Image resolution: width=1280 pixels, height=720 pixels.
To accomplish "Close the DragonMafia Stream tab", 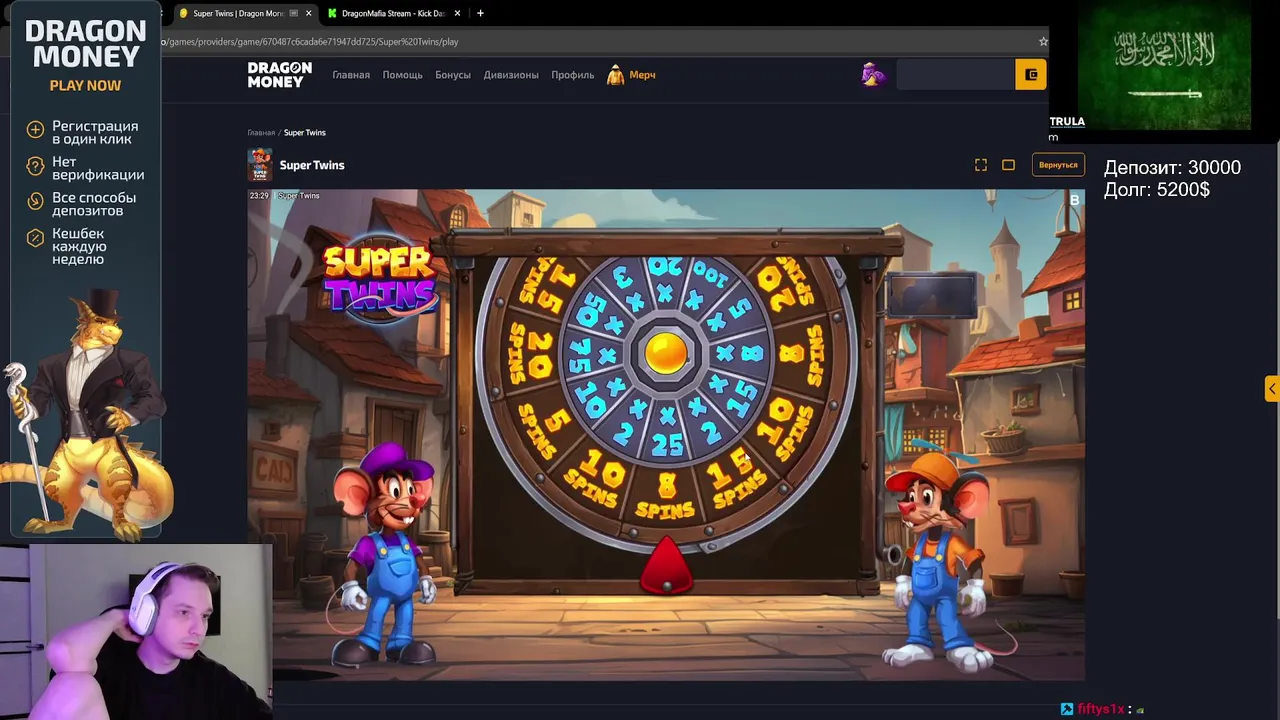I will 457,13.
